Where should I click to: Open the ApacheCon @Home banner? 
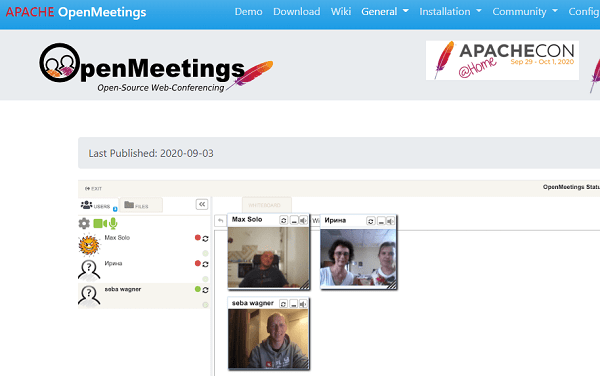[502, 60]
